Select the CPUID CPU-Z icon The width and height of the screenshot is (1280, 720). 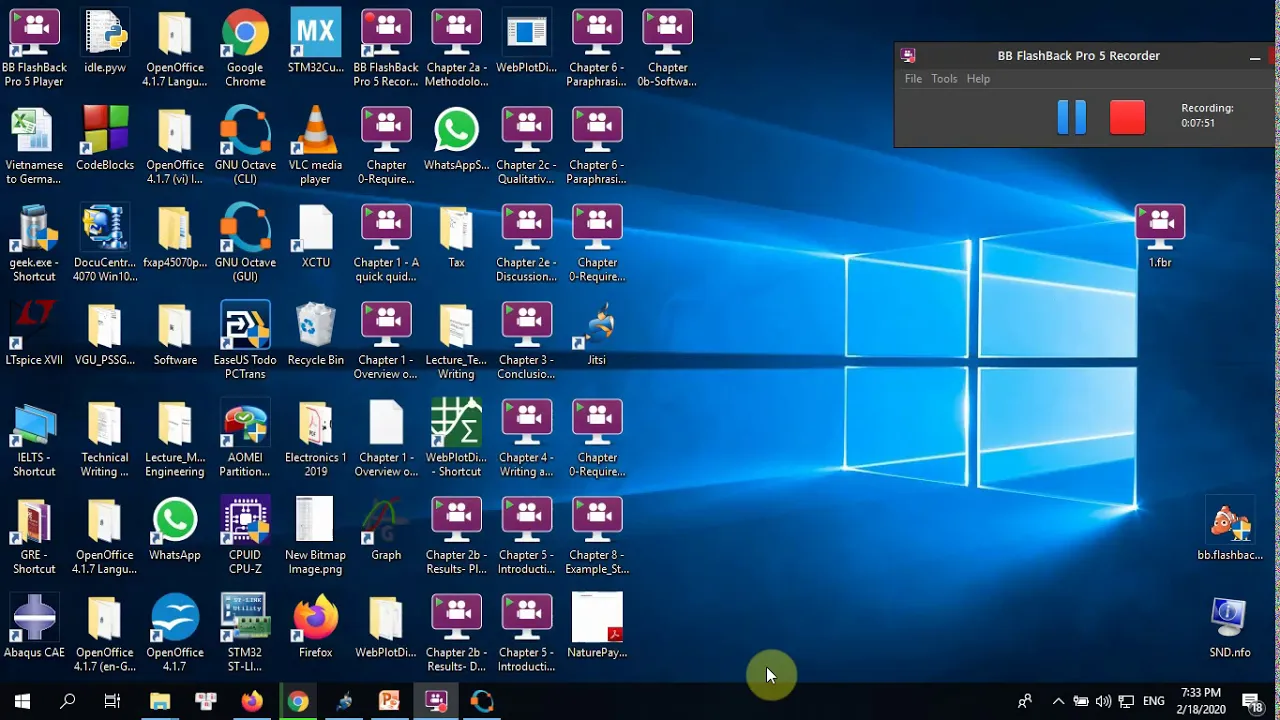pyautogui.click(x=245, y=536)
